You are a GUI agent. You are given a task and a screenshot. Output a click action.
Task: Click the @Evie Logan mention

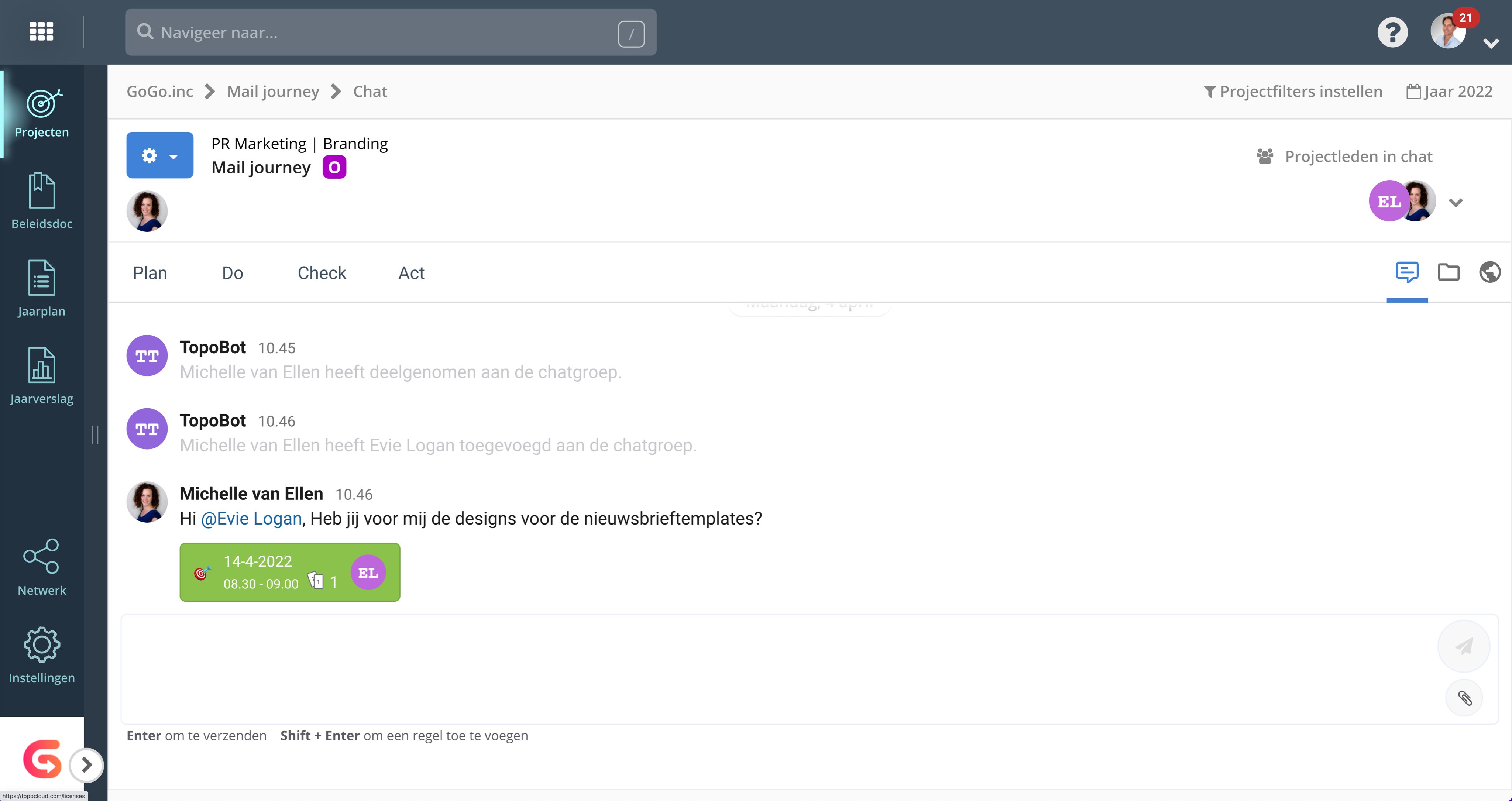tap(251, 519)
